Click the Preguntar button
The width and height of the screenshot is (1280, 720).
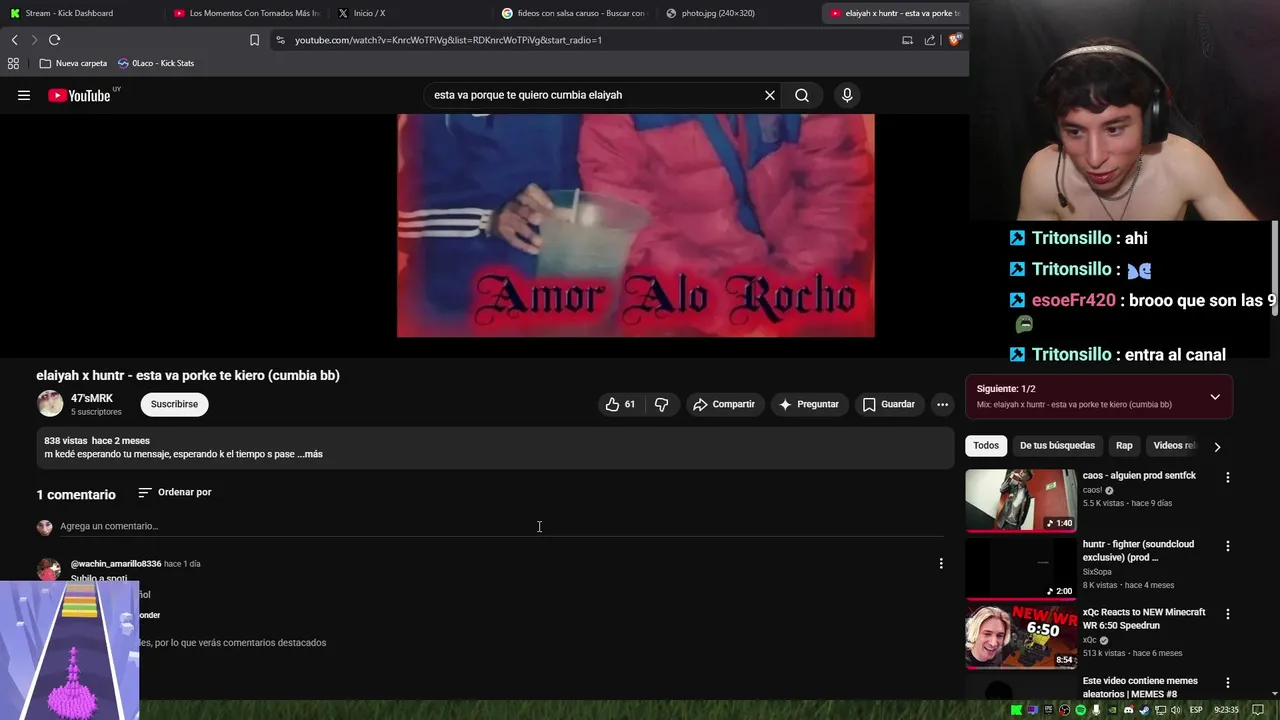click(x=808, y=404)
